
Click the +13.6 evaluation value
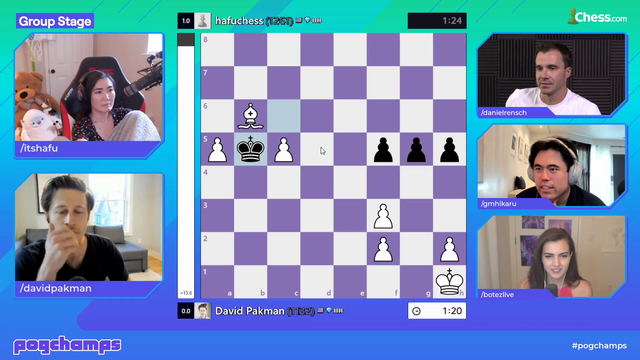coord(186,293)
